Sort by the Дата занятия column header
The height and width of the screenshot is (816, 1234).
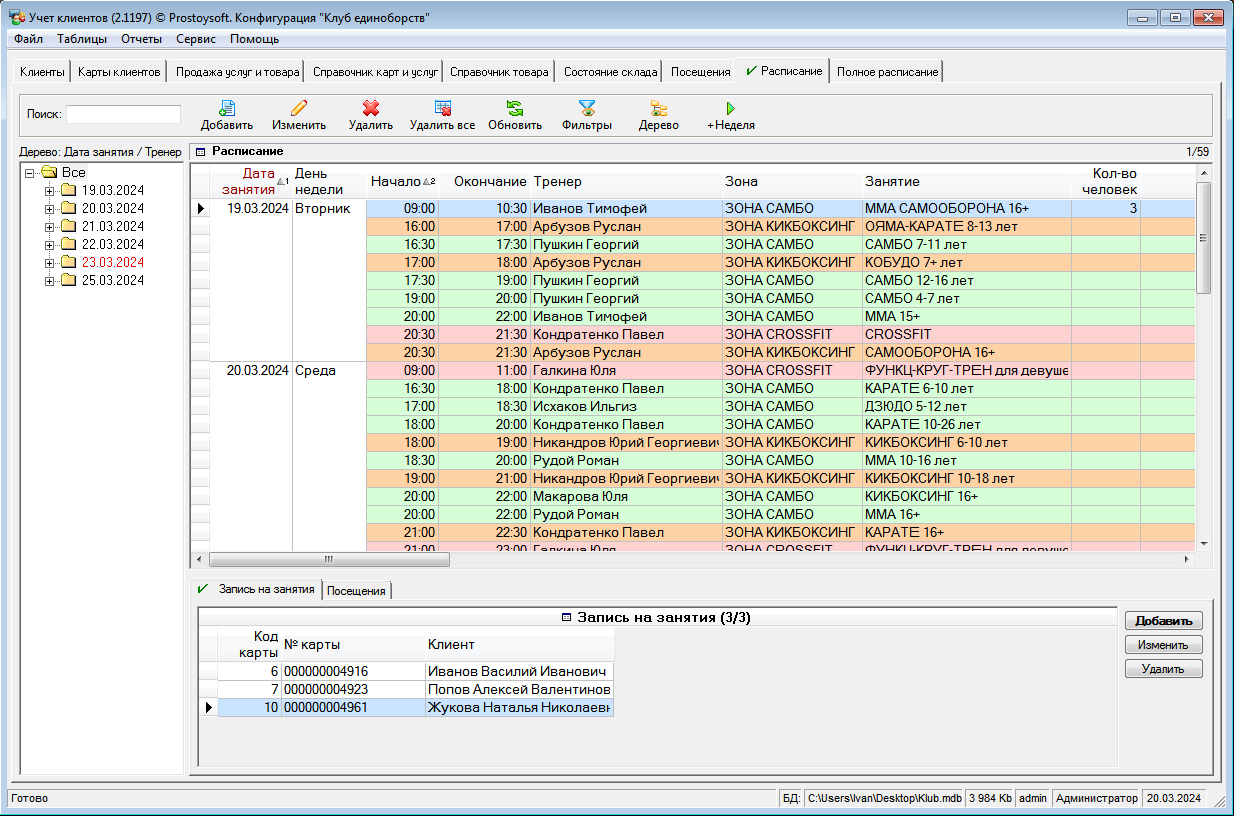(251, 181)
